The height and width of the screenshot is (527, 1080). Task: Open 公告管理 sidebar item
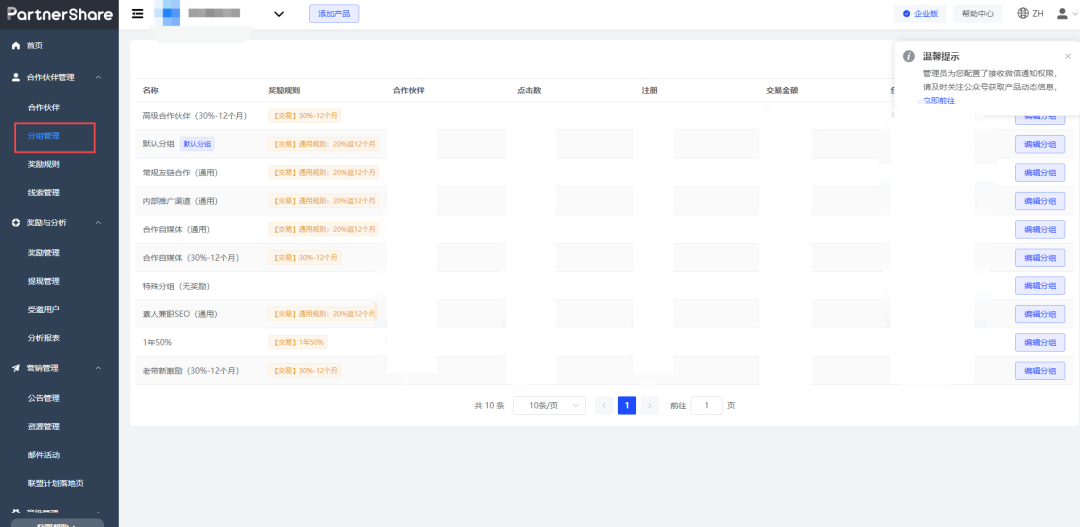(43, 398)
